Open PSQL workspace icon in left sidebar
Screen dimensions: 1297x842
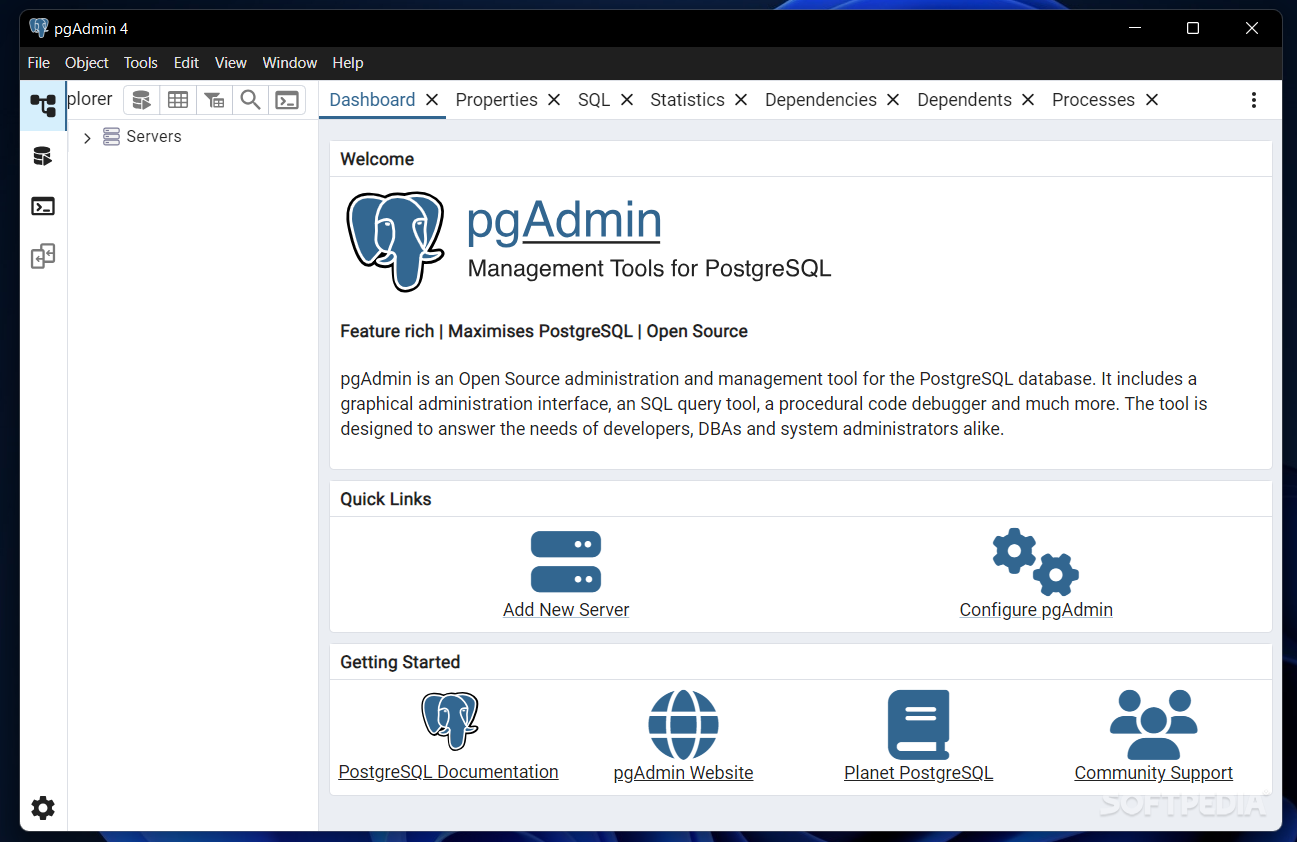tap(43, 207)
